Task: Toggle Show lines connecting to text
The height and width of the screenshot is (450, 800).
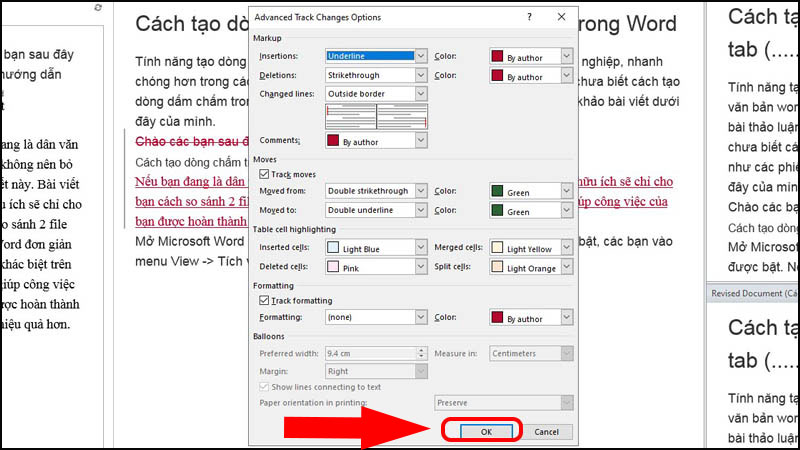Action: tap(265, 387)
